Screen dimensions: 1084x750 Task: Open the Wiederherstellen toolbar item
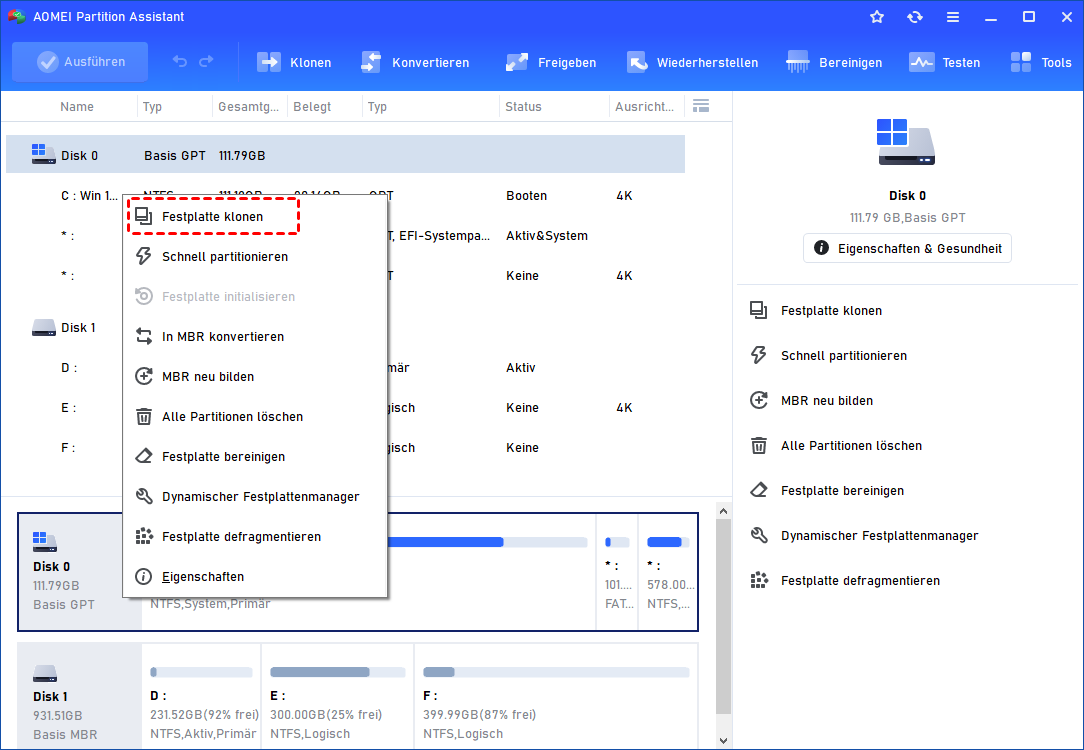[692, 63]
